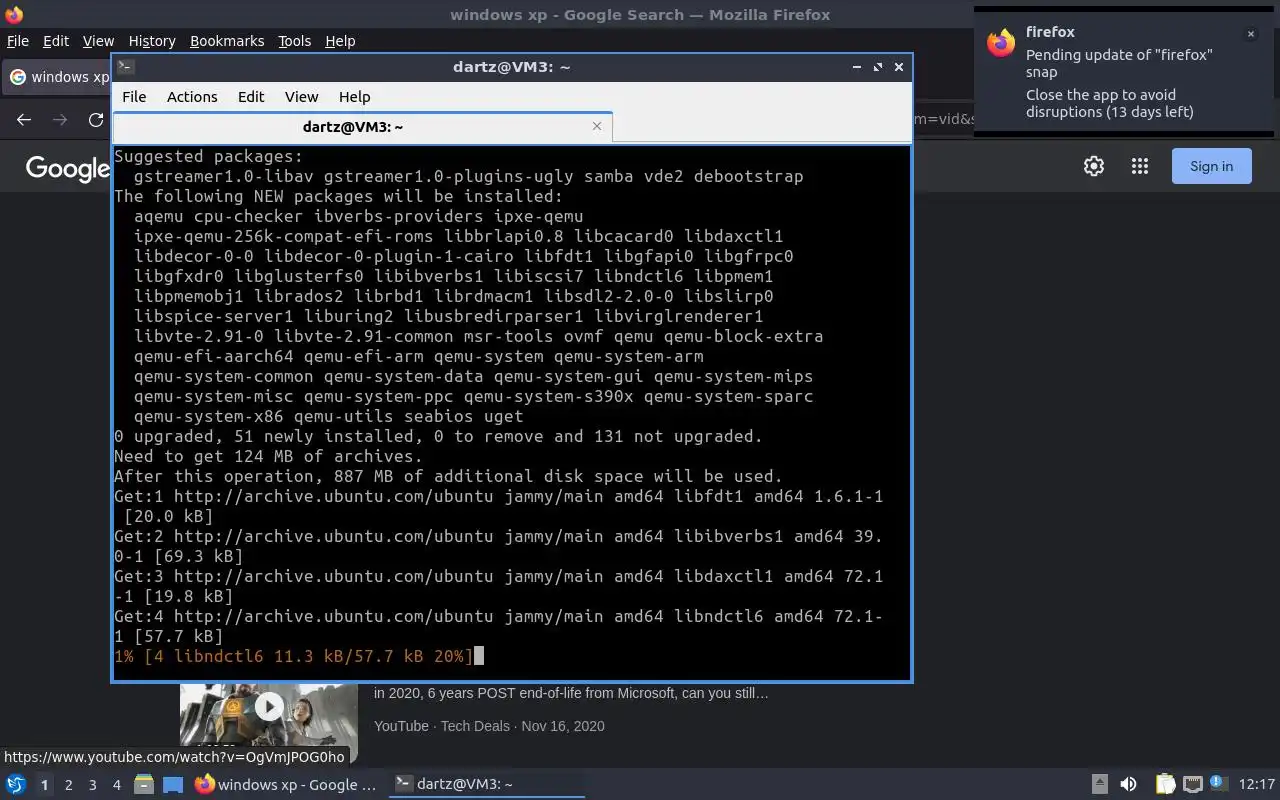Open Firefox History menu

(x=152, y=41)
